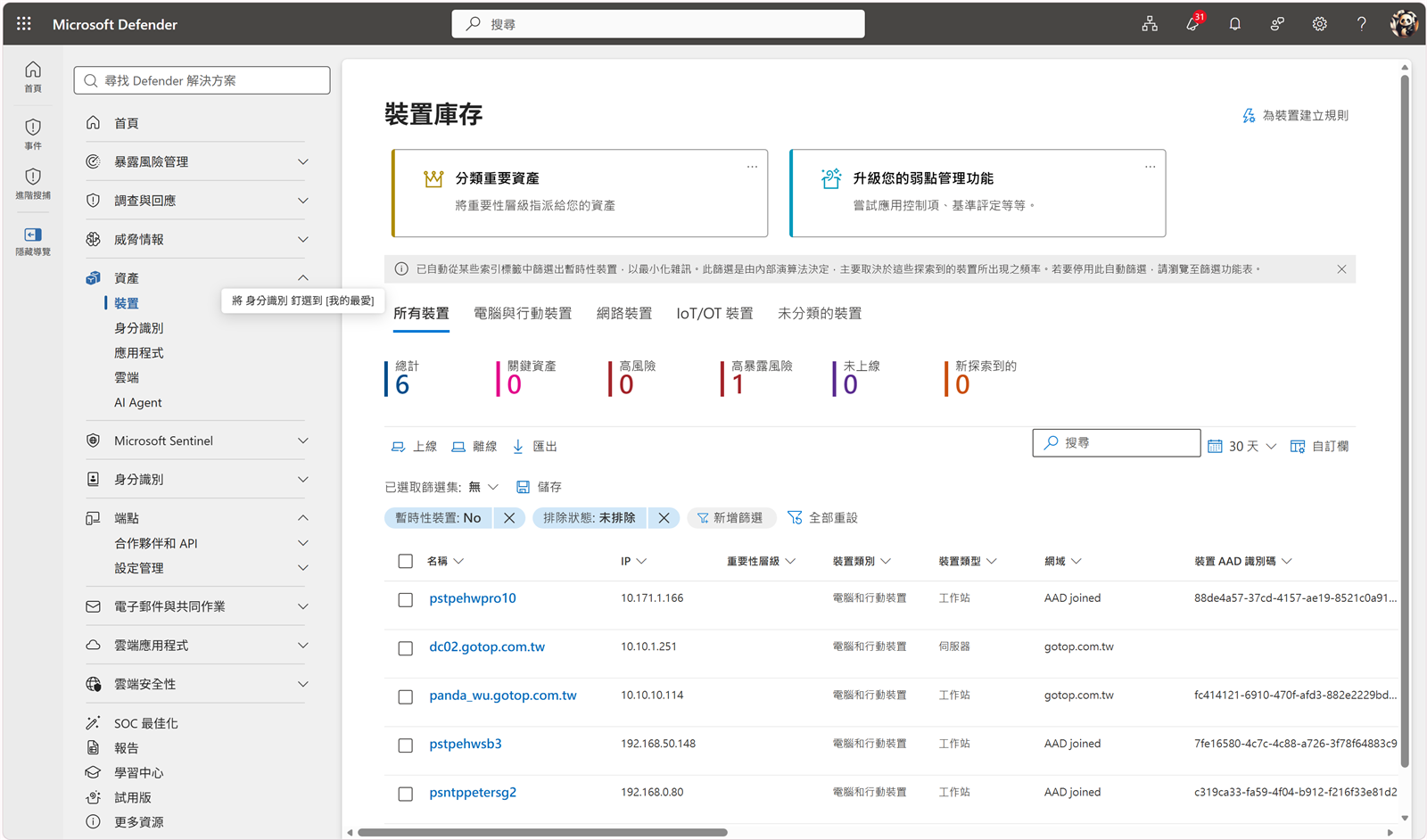Click the plain bell icon in the top bar
The height and width of the screenshot is (840, 1427).
(1234, 24)
